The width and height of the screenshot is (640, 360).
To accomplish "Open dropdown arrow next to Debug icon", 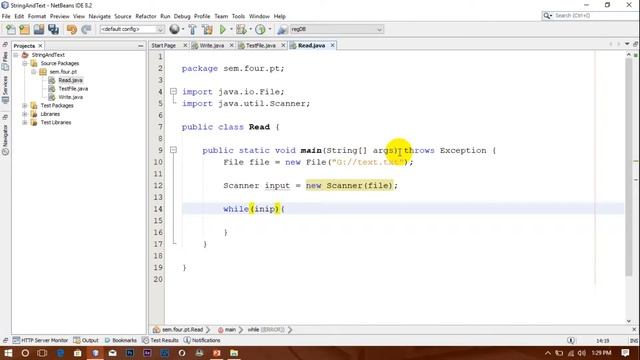I will [250, 29].
